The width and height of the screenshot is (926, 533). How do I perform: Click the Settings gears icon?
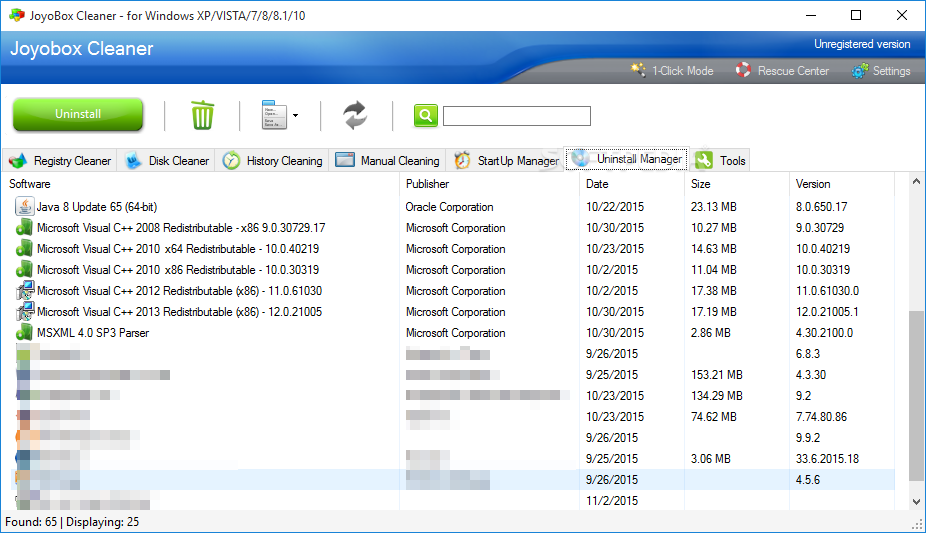(860, 71)
